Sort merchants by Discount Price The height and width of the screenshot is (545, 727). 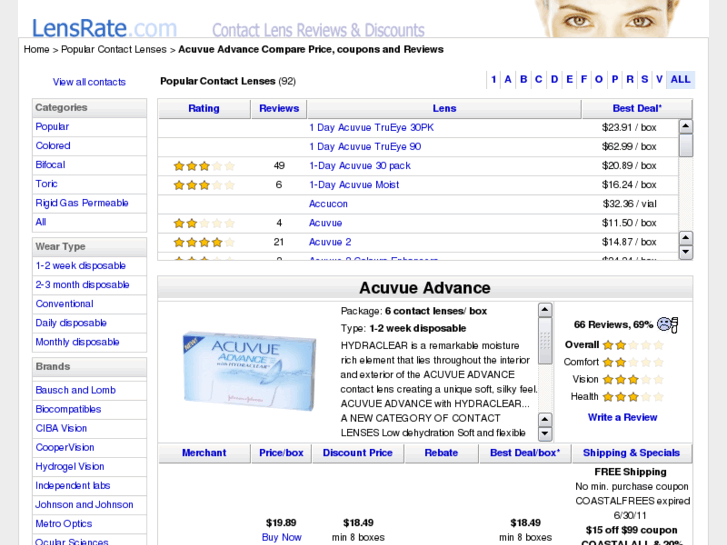[x=357, y=453]
